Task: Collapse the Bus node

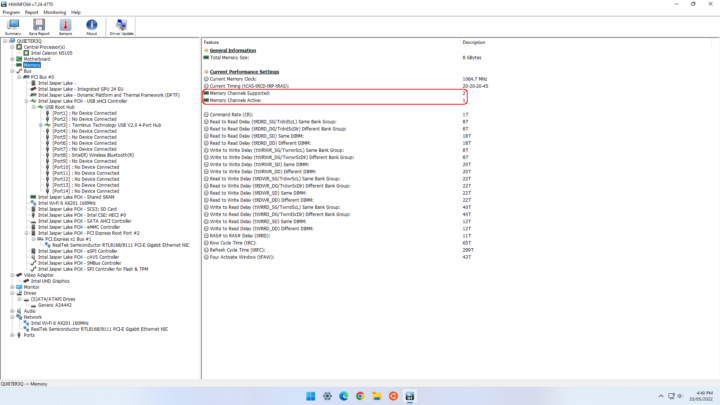Action: [12, 71]
